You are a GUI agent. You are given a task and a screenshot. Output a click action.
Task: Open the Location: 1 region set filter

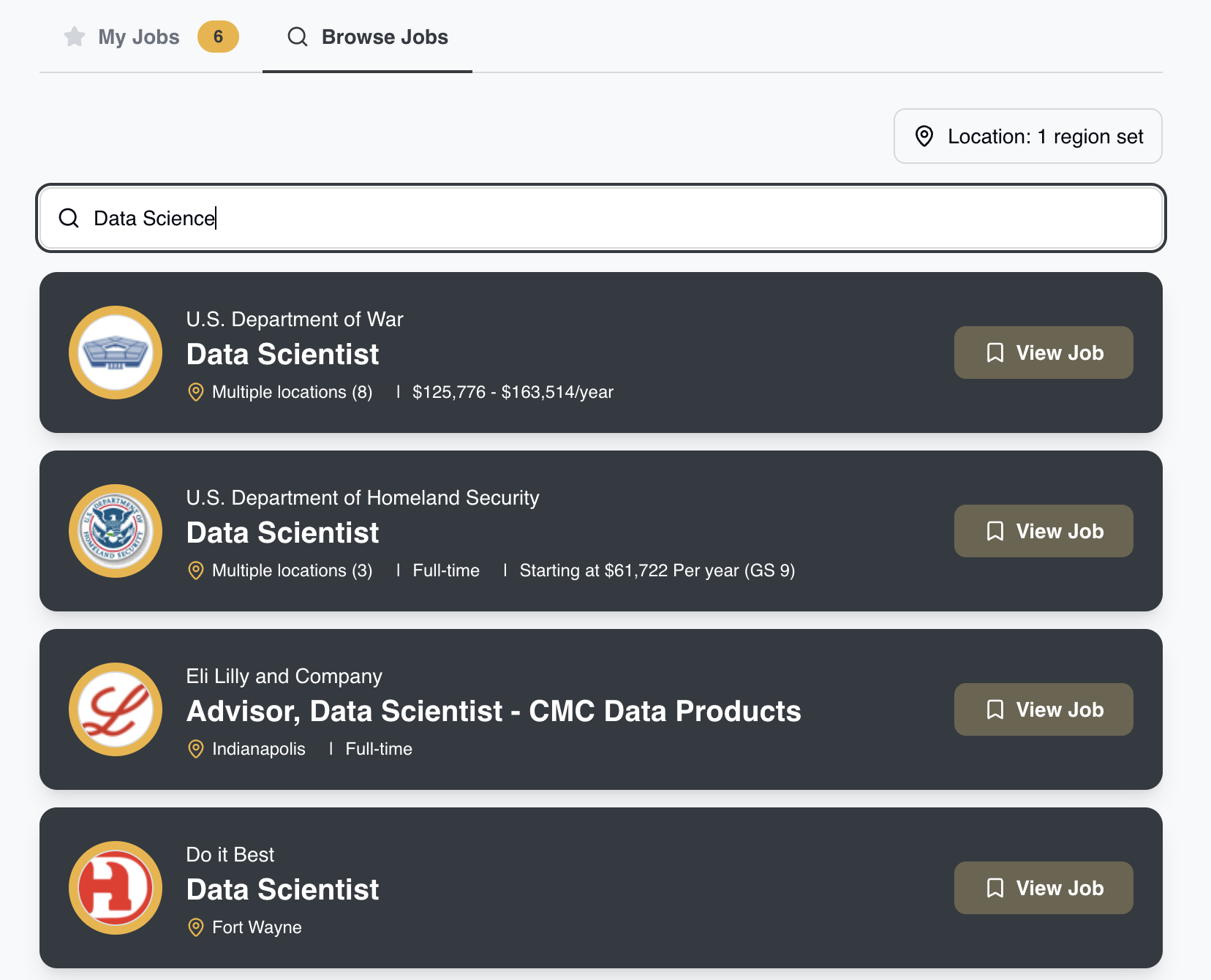point(1027,136)
